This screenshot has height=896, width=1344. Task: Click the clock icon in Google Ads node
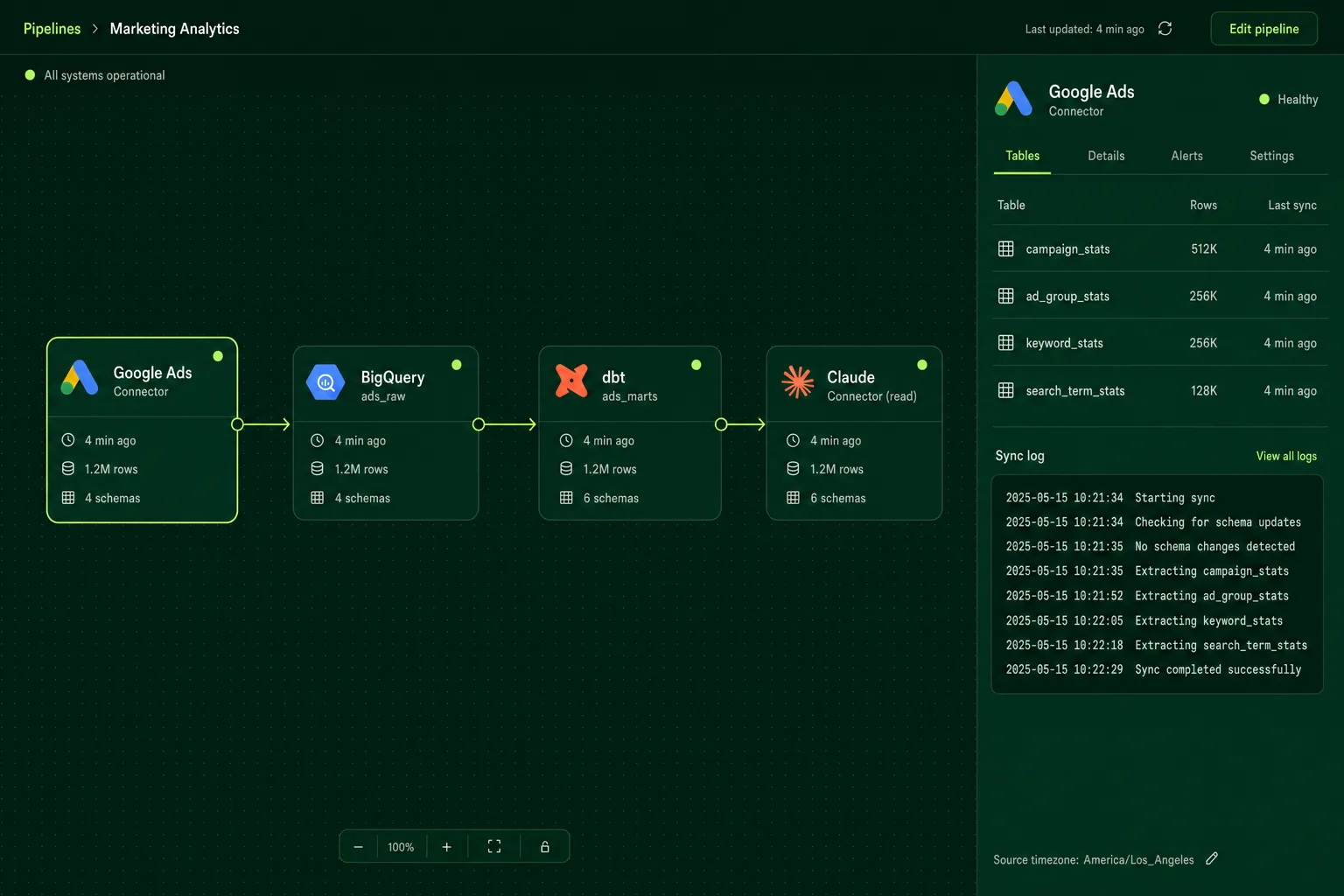click(x=68, y=440)
